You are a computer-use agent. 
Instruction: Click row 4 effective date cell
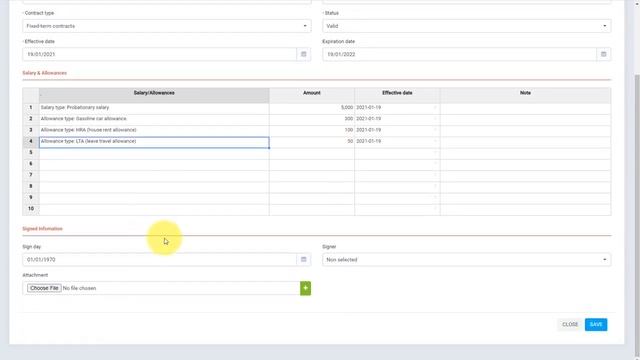coord(397,142)
